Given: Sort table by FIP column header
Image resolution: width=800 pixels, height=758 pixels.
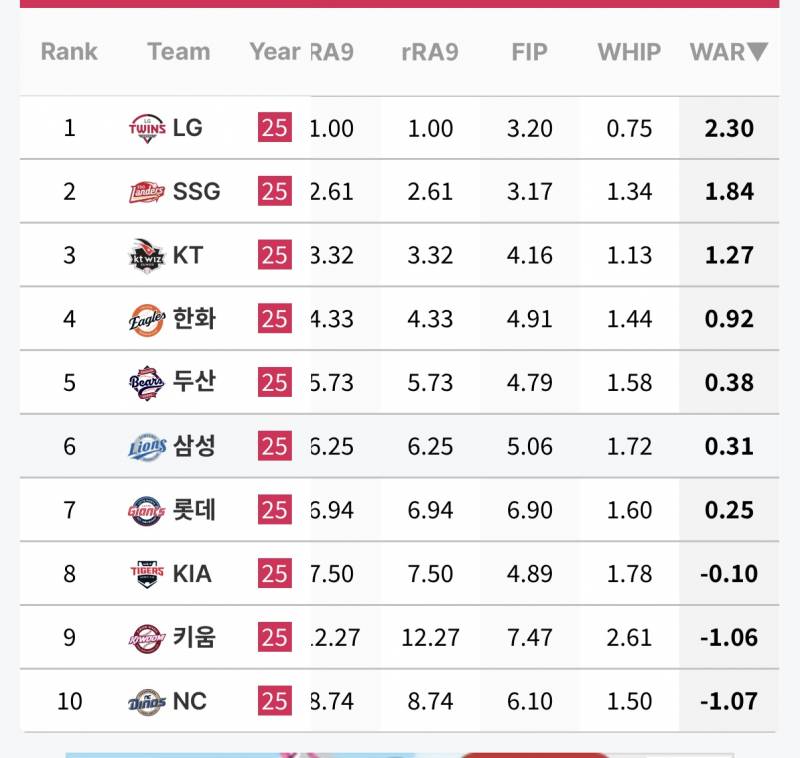Looking at the screenshot, I should click(530, 52).
